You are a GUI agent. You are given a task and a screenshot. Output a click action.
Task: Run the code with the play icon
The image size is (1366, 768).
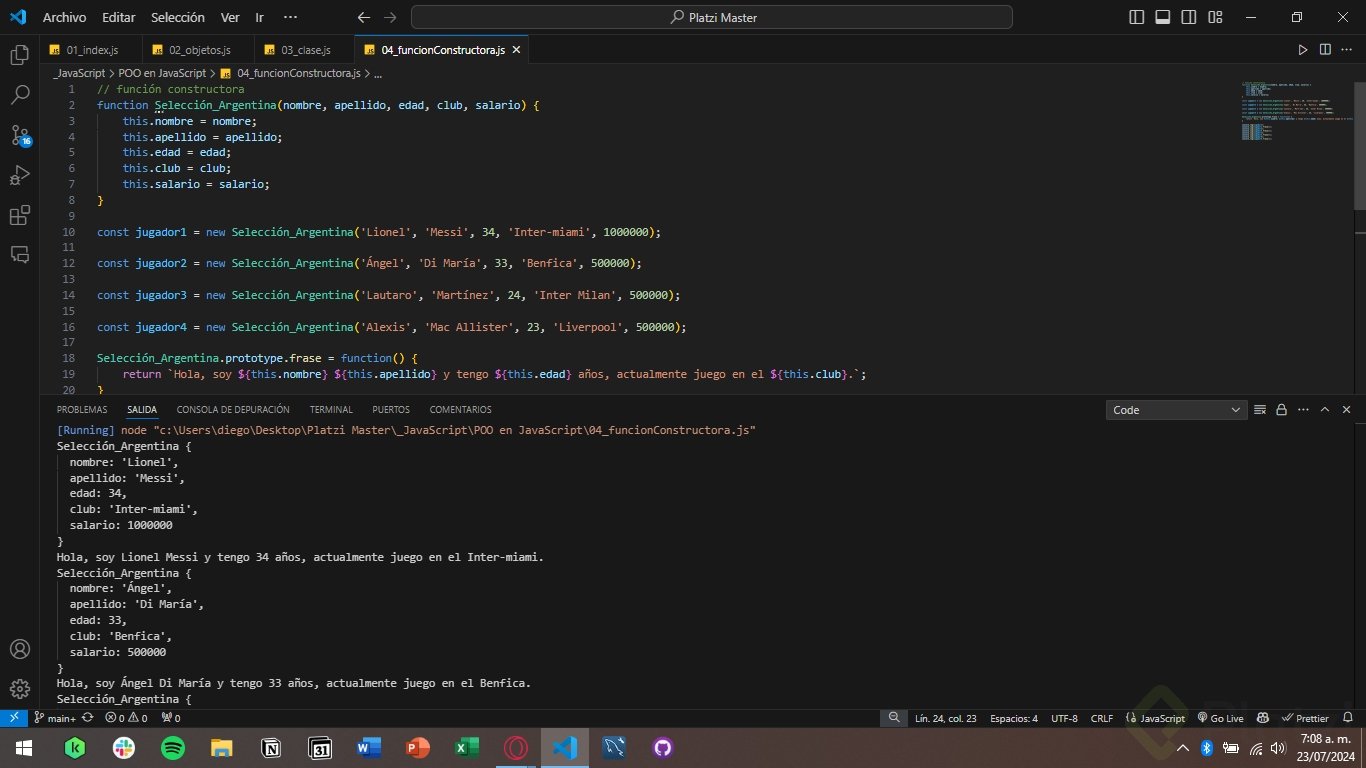click(1302, 49)
